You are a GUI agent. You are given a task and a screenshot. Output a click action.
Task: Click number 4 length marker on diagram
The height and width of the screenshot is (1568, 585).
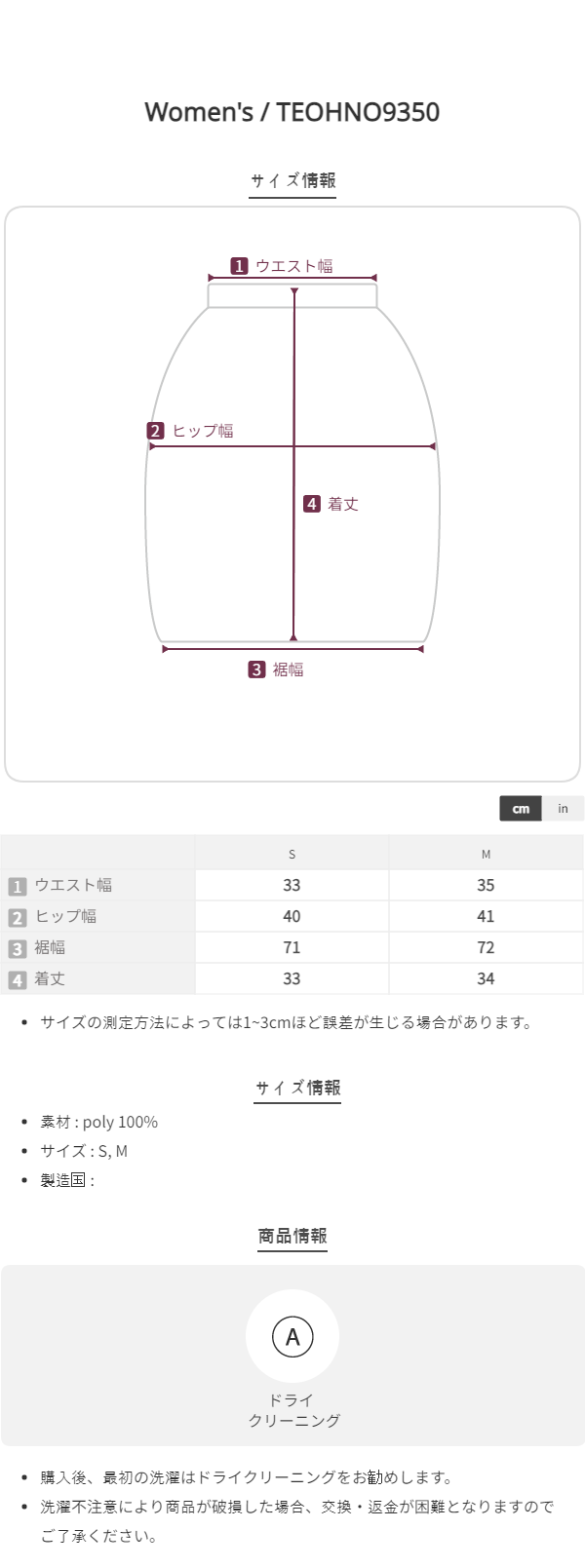(x=312, y=504)
